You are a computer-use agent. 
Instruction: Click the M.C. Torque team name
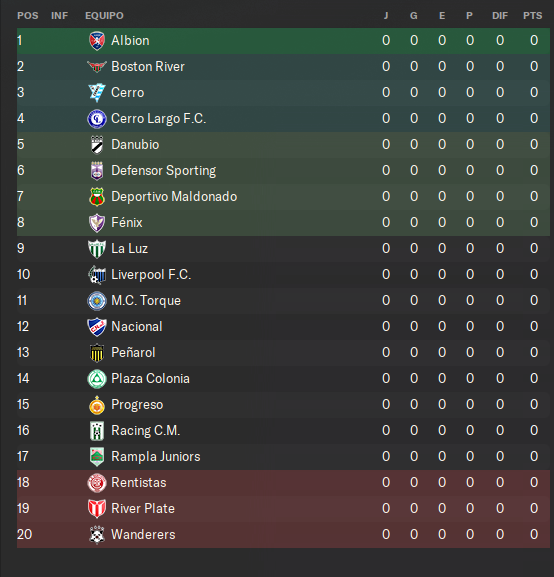(146, 301)
